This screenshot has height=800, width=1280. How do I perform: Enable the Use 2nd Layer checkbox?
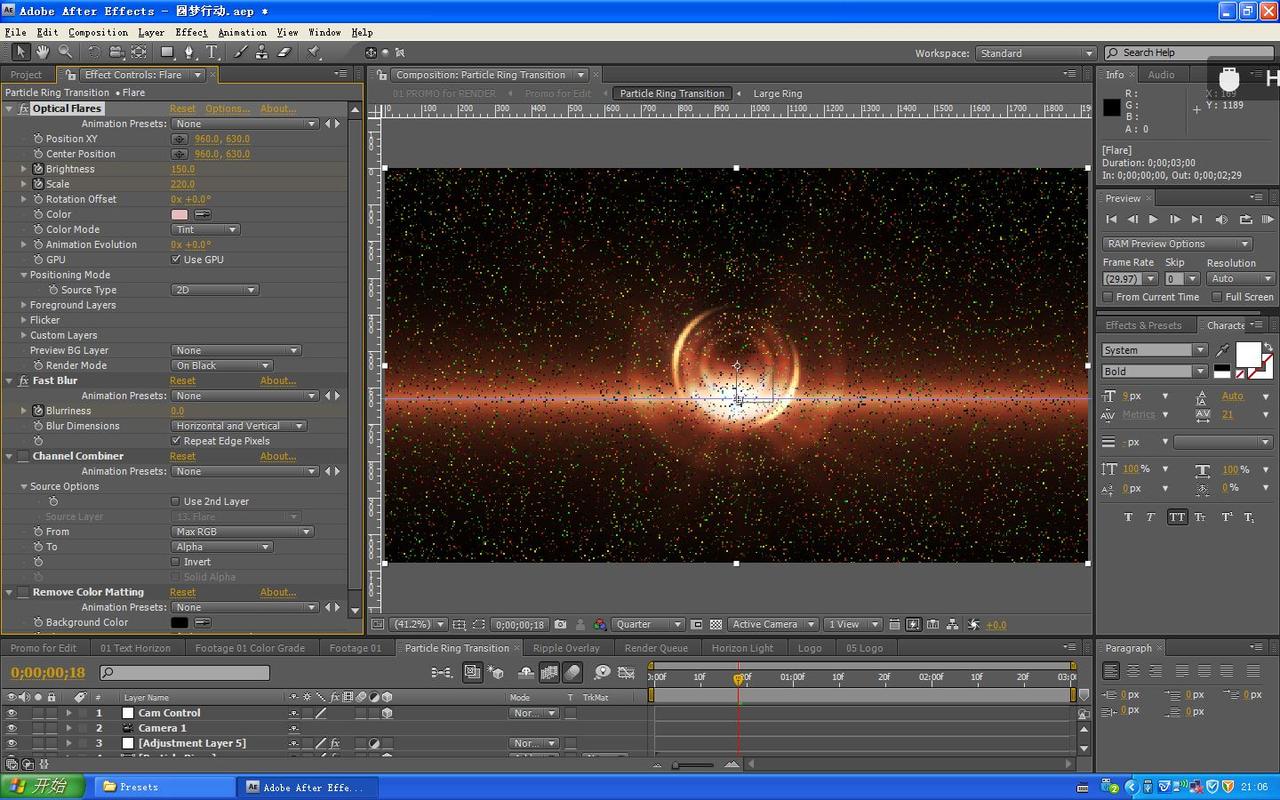[x=176, y=501]
